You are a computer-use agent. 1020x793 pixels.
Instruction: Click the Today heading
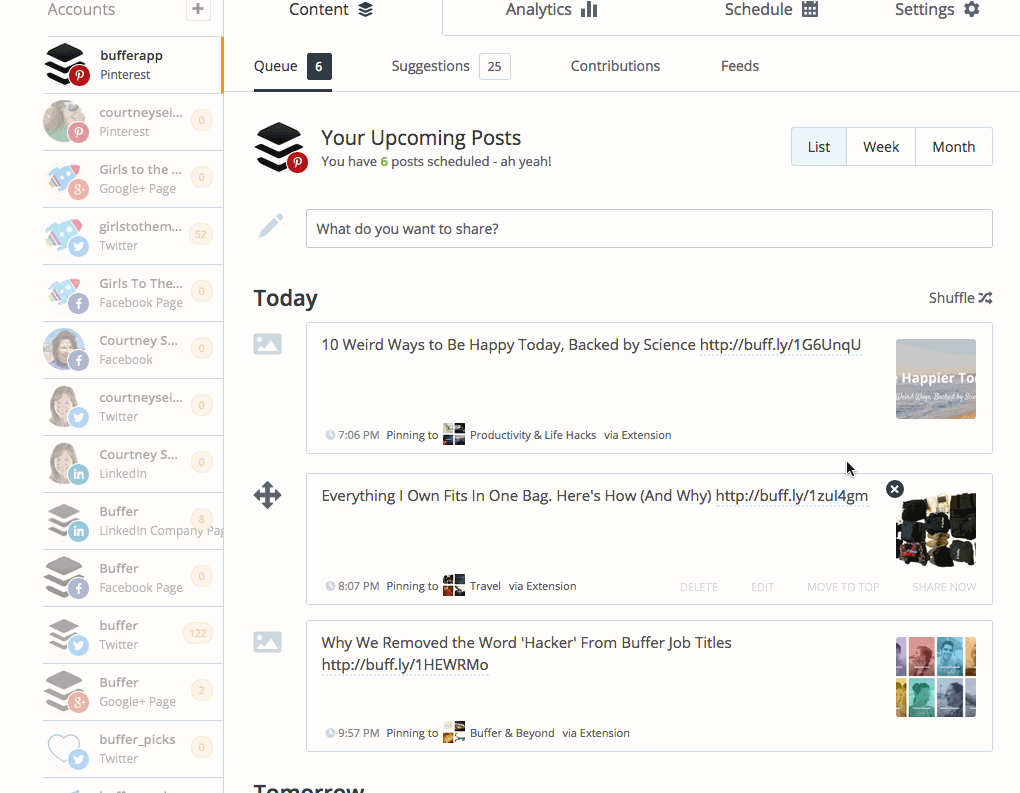pos(286,298)
